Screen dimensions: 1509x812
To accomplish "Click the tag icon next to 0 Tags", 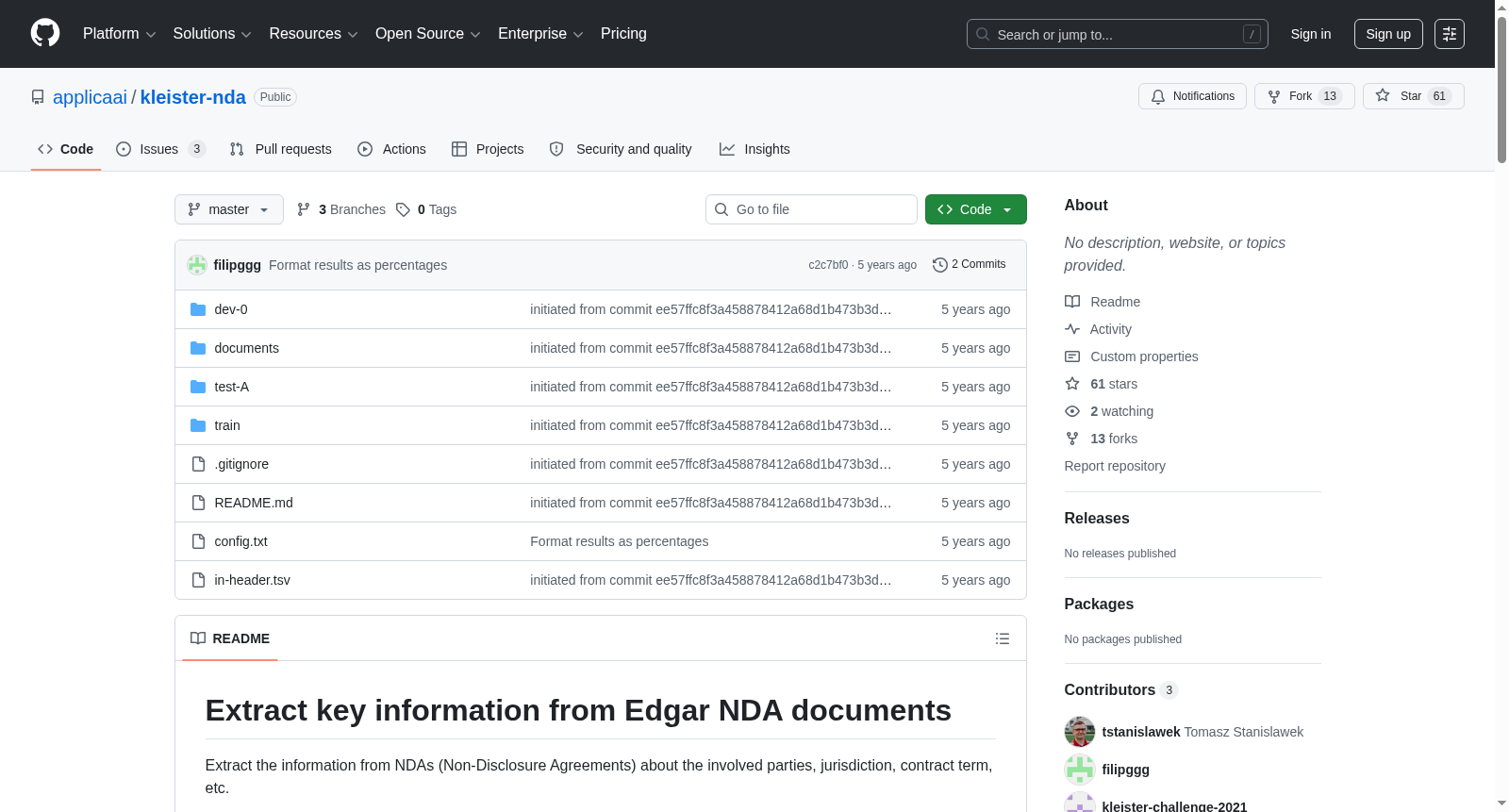I will pos(403,209).
